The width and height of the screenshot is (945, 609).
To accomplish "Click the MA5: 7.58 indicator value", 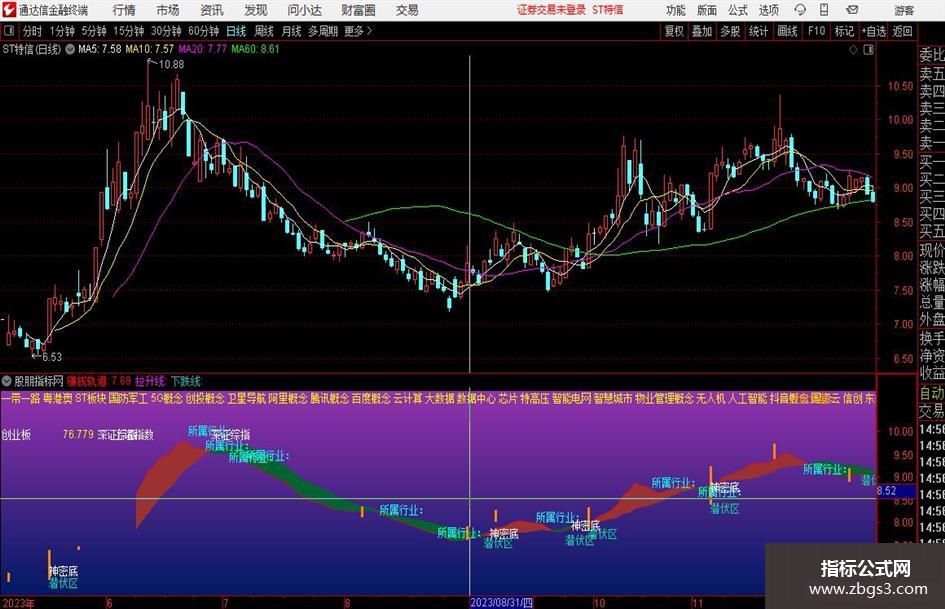I will 99,49.
